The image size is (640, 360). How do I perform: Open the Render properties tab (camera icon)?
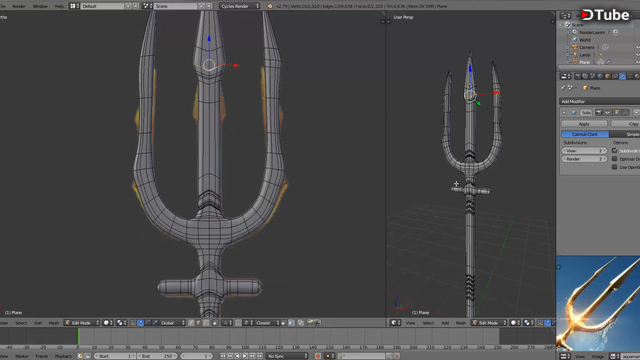[x=578, y=76]
